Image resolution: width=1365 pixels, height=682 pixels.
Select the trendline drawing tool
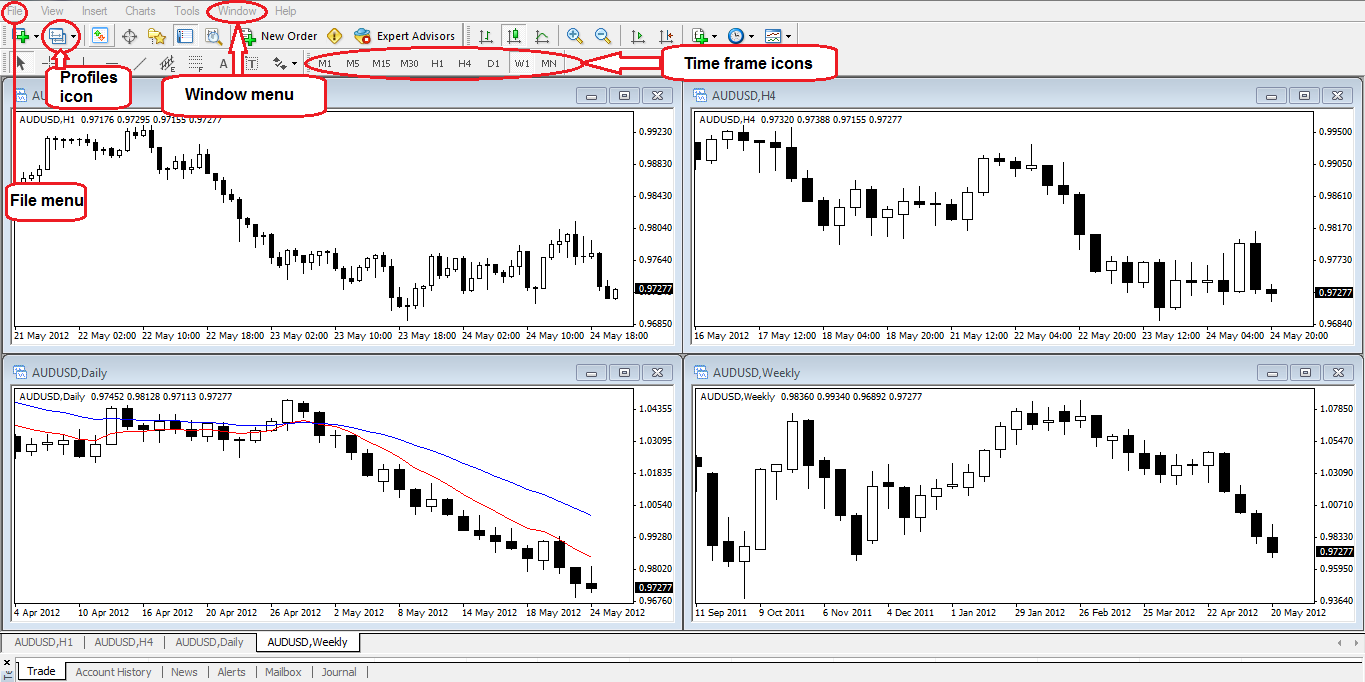[x=140, y=63]
